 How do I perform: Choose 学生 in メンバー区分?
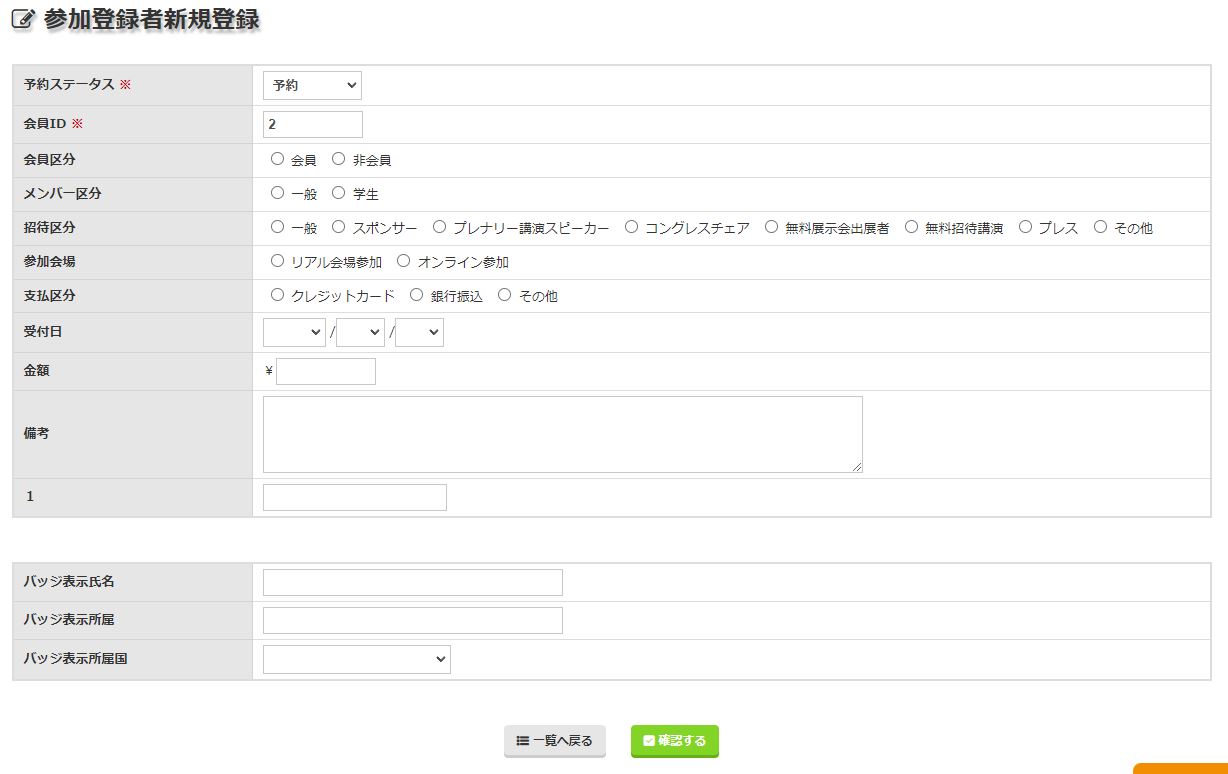point(338,193)
